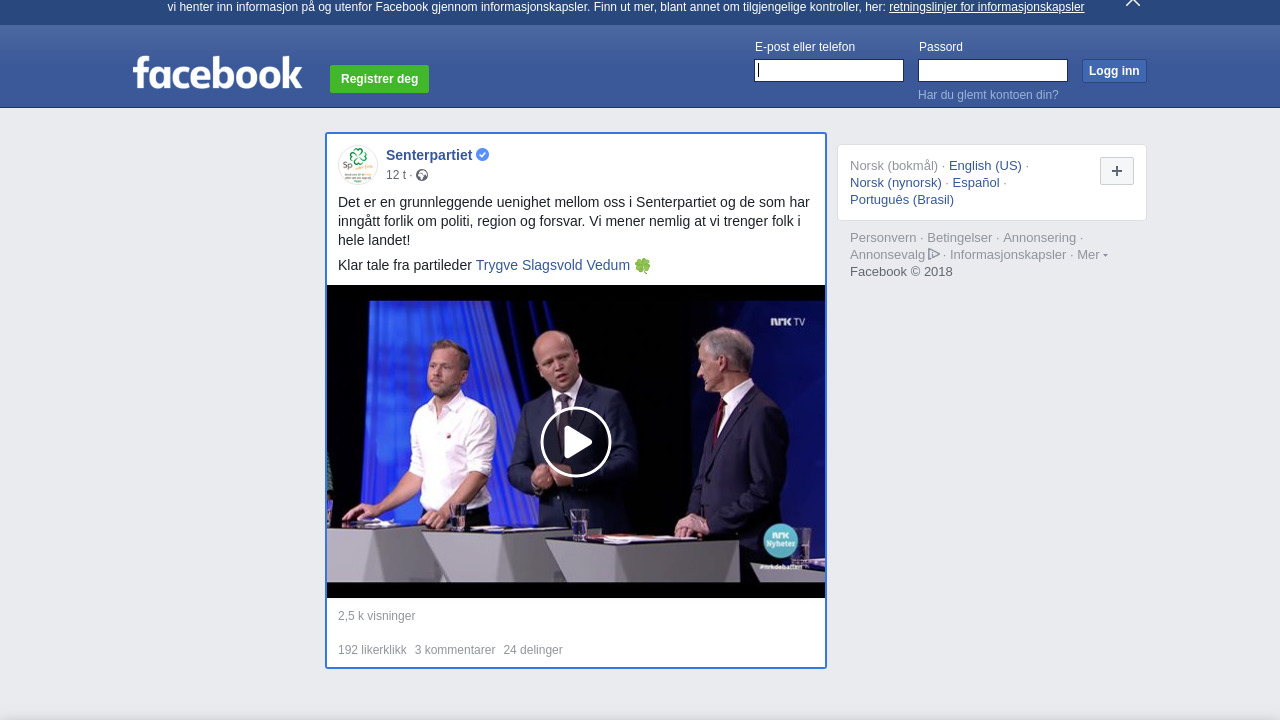Viewport: 1280px width, 720px height.
Task: Focus the E-post eller telefon field
Action: (x=829, y=70)
